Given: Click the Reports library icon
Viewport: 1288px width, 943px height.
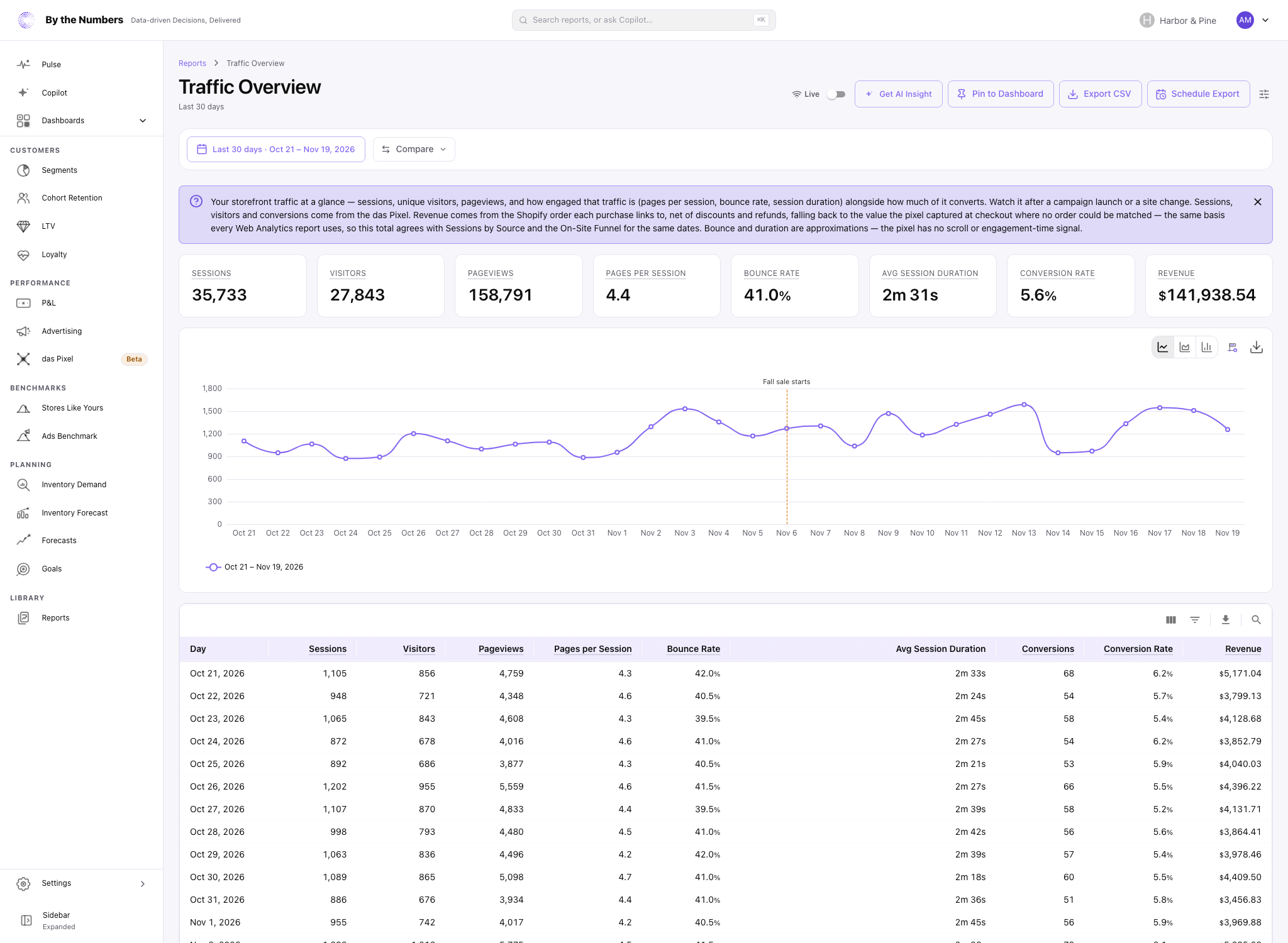Looking at the screenshot, I should pyautogui.click(x=23, y=618).
